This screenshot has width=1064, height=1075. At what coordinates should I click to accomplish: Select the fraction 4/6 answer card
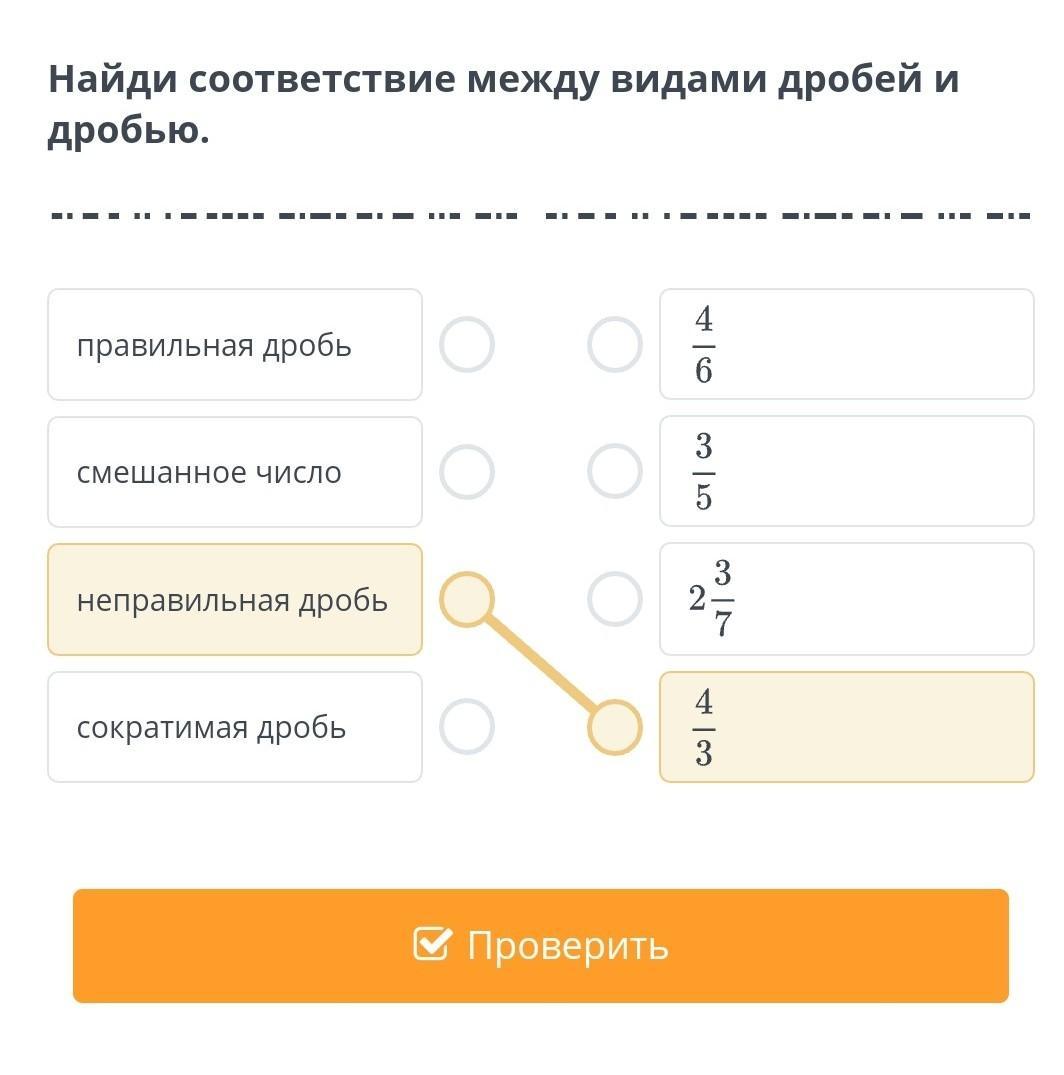click(846, 345)
